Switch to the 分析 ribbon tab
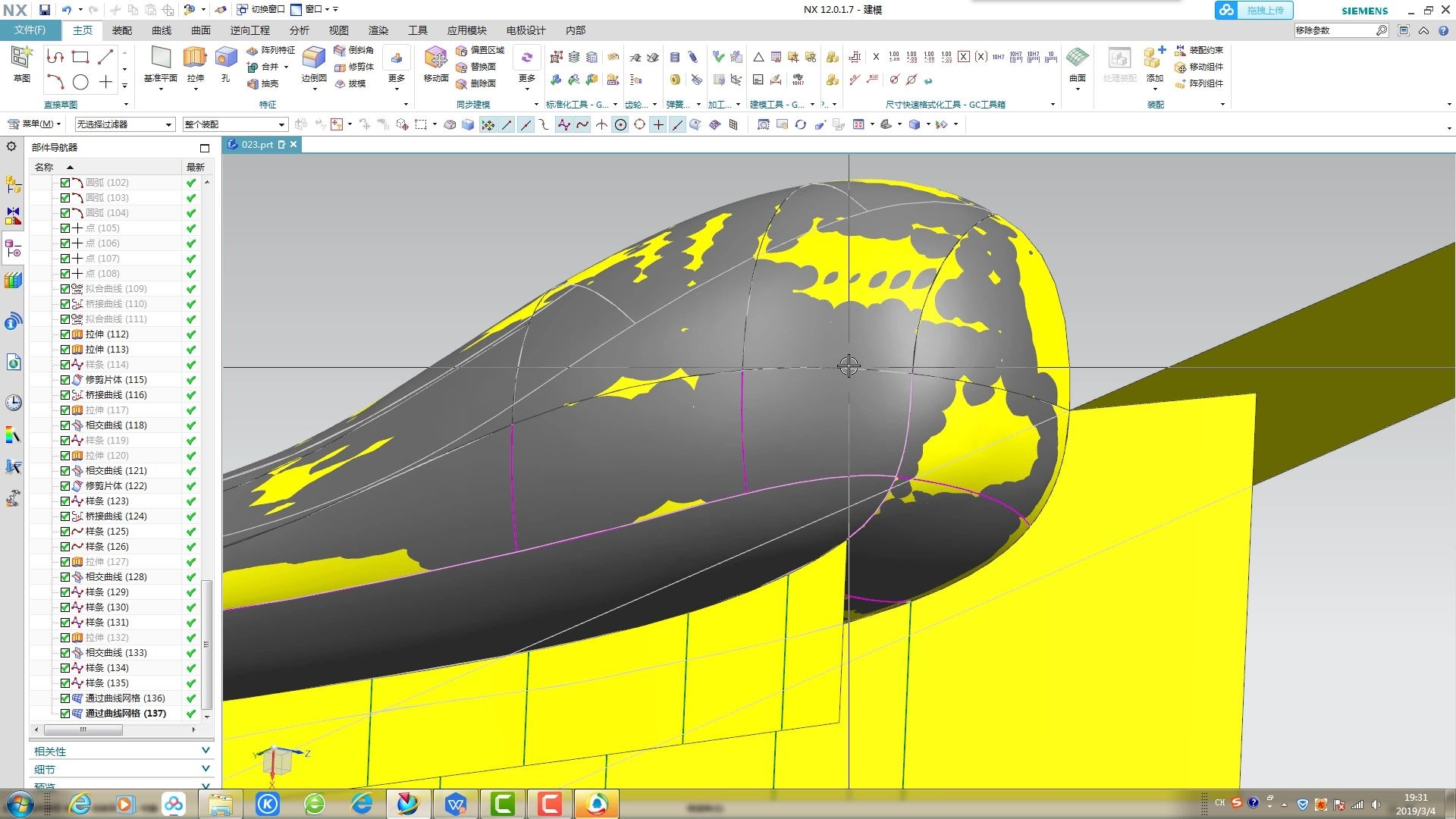1456x819 pixels. point(299,30)
